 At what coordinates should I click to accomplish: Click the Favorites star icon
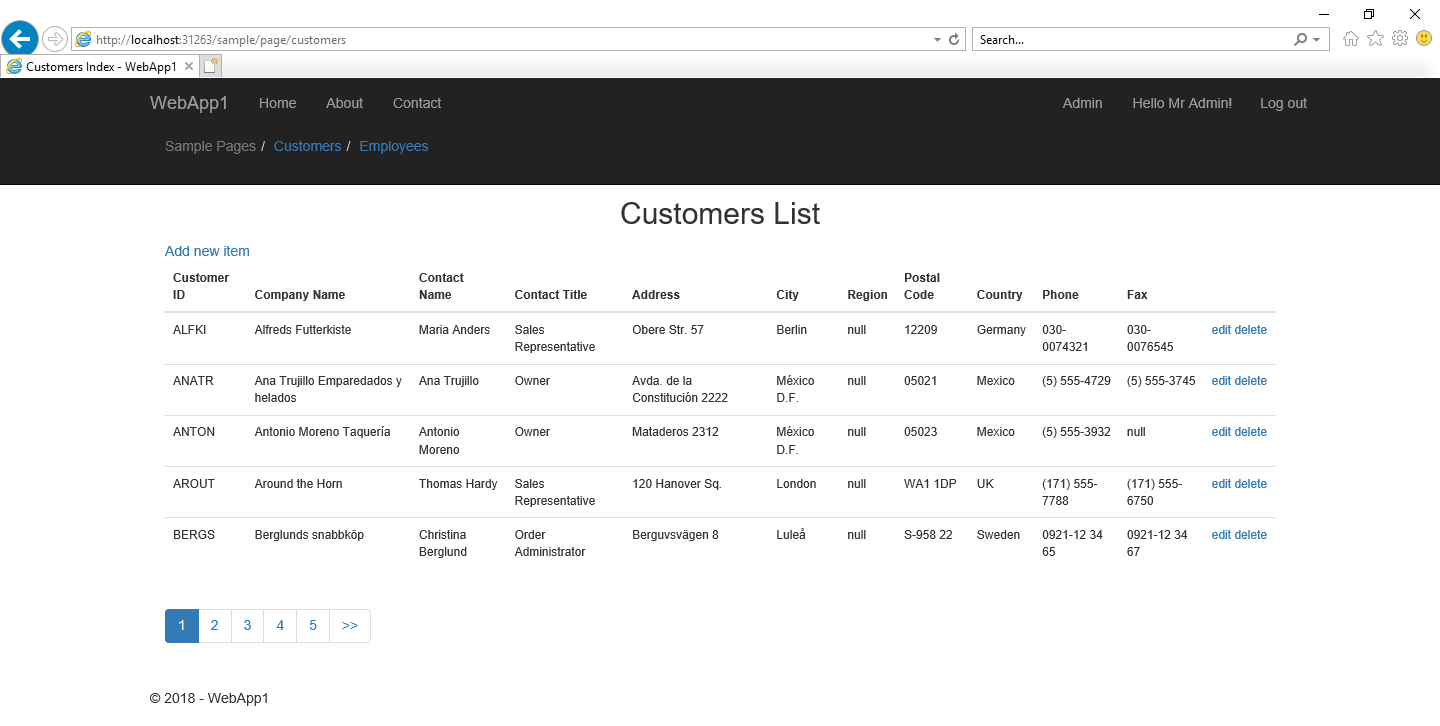pyautogui.click(x=1375, y=39)
